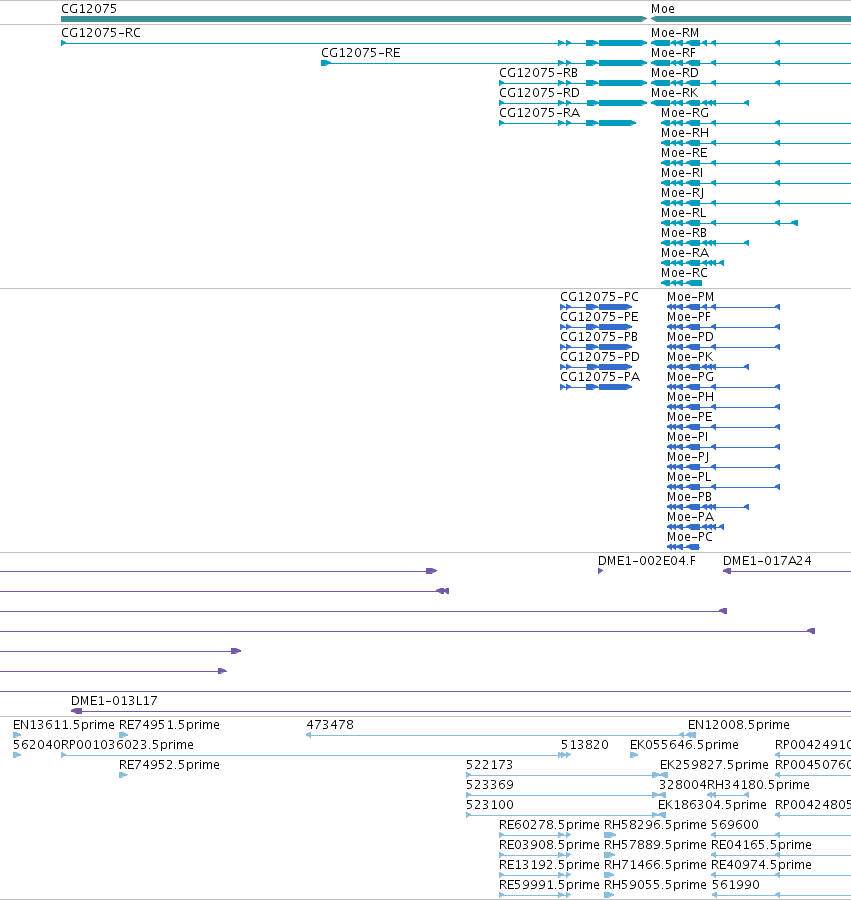Click the Moe-RE transcript label
The height and width of the screenshot is (900, 851).
coord(684,153)
